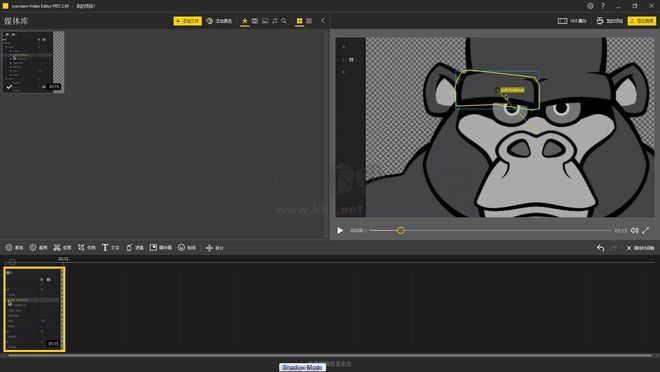The image size is (660, 372).
Task: Click the timeline horizontal scrollbar
Action: coord(330,356)
